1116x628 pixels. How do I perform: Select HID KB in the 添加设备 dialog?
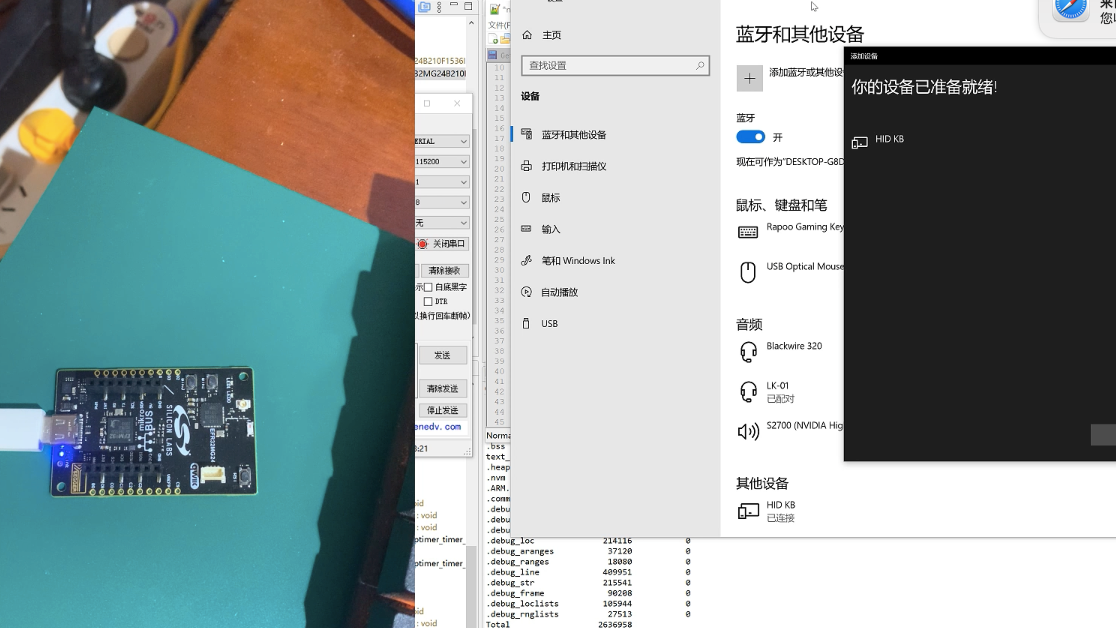click(878, 140)
